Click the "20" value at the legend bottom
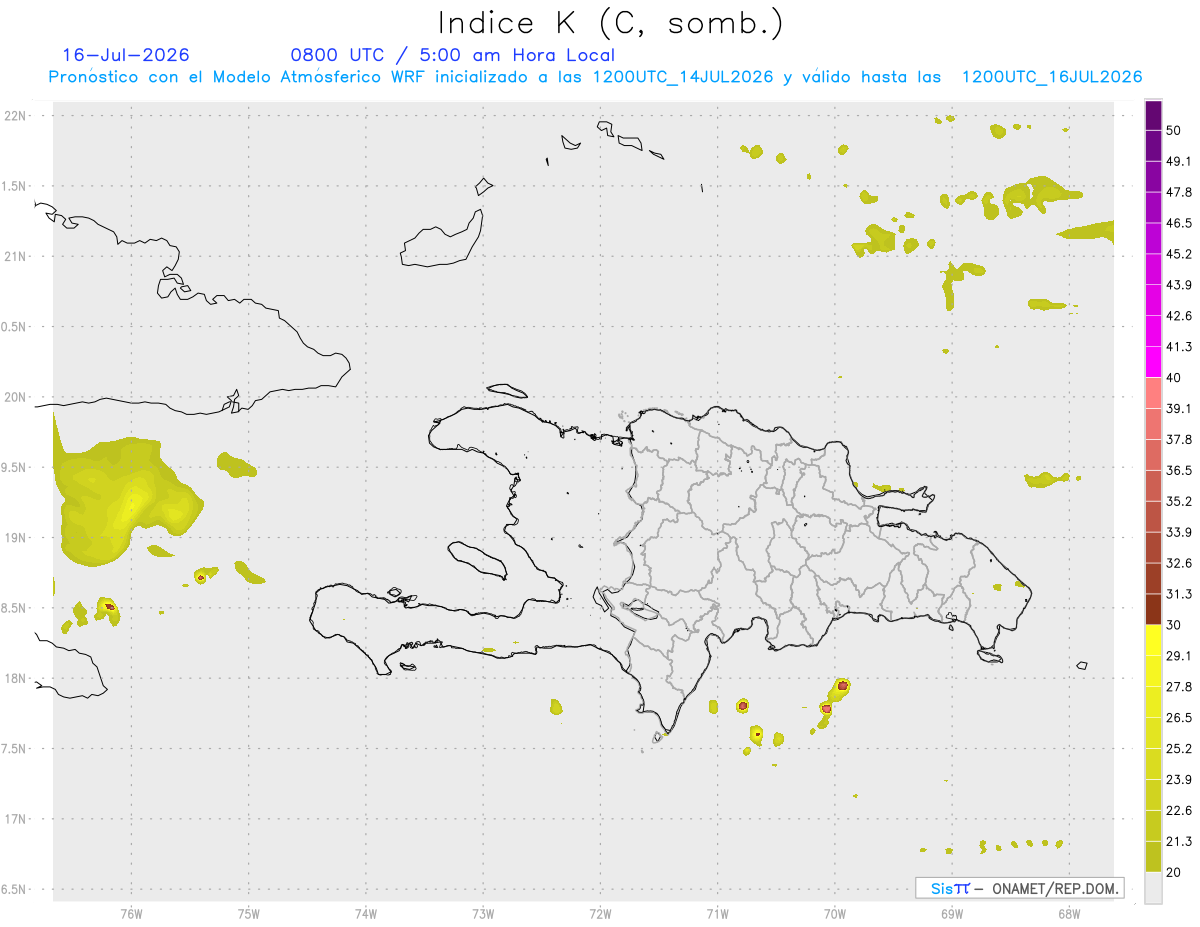Image resolution: width=1200 pixels, height=927 pixels. 1175,872
